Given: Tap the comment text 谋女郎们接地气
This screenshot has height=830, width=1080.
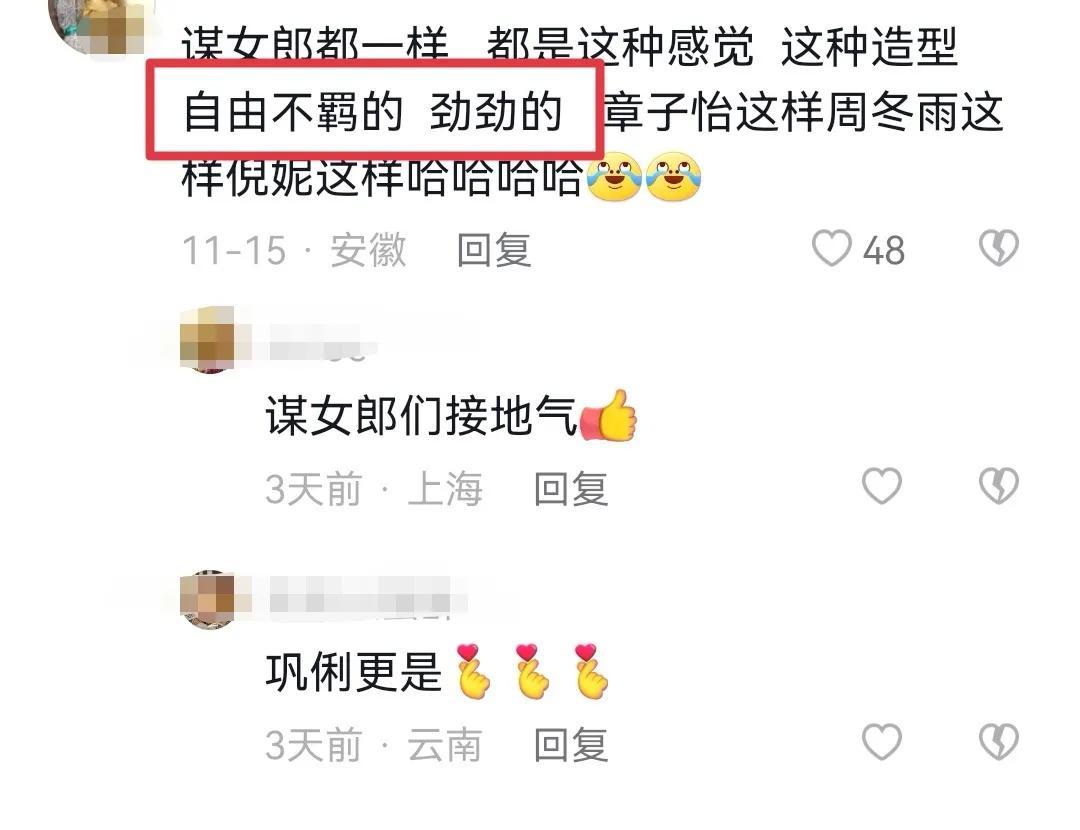Looking at the screenshot, I should (x=421, y=416).
